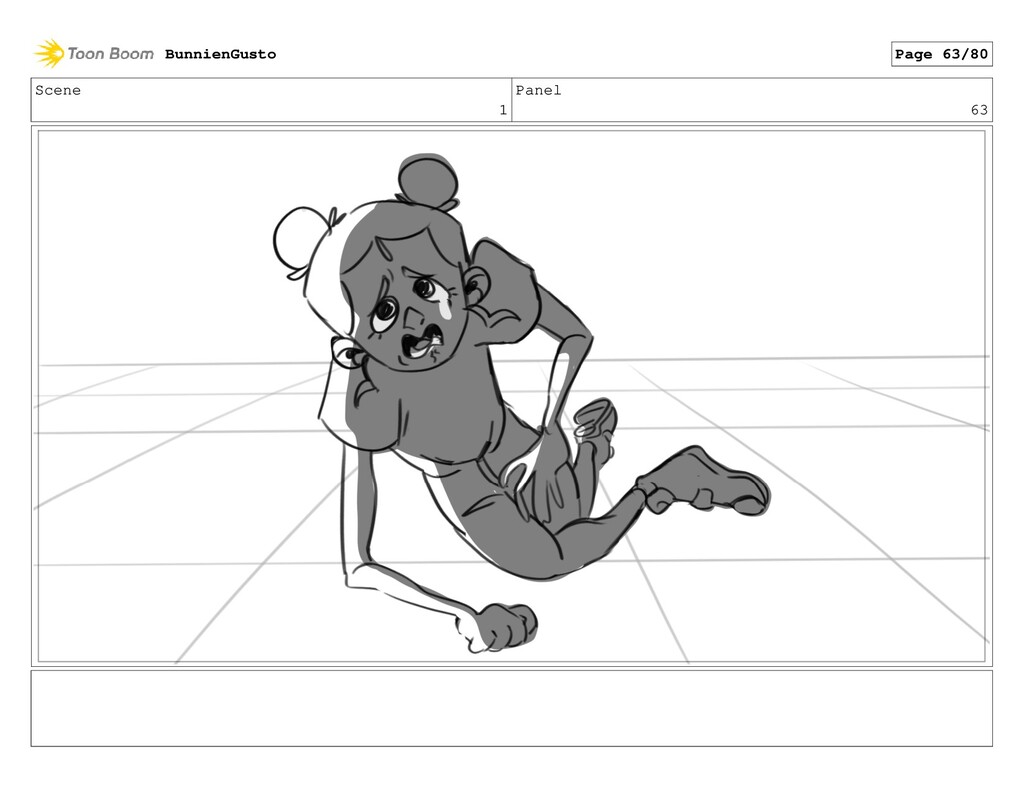Click the empty caption notes box
This screenshot has width=1024, height=793.
(x=511, y=708)
